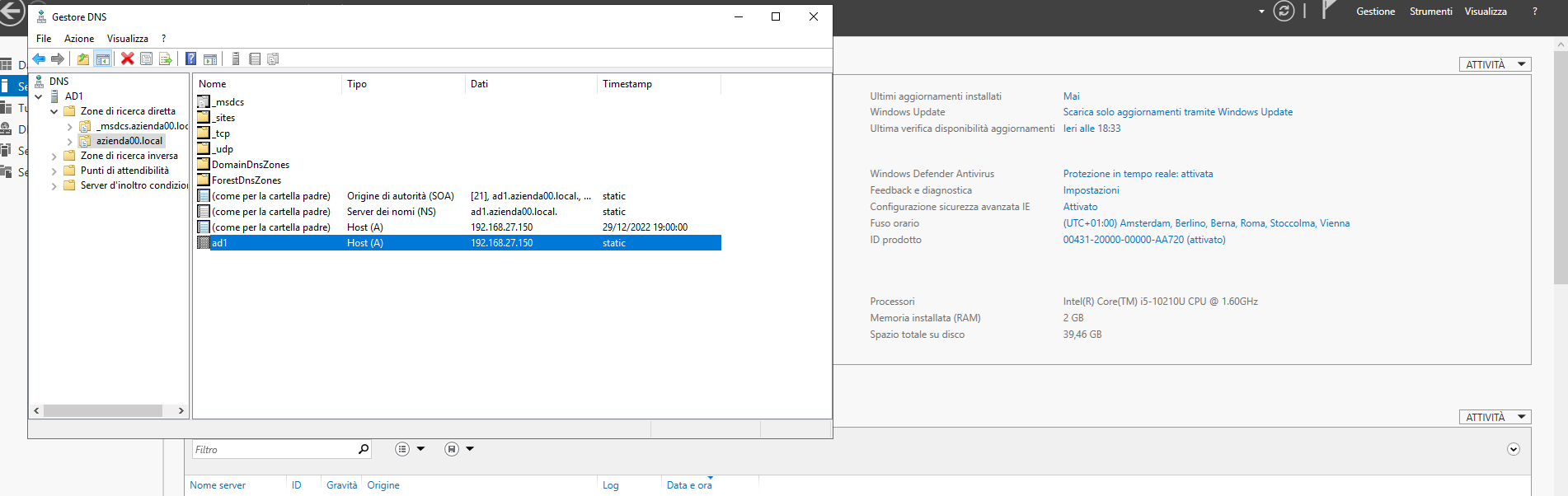Screen dimensions: 1568x496
Task: Expand Zone di ricerca inversa node
Action: 54,157
